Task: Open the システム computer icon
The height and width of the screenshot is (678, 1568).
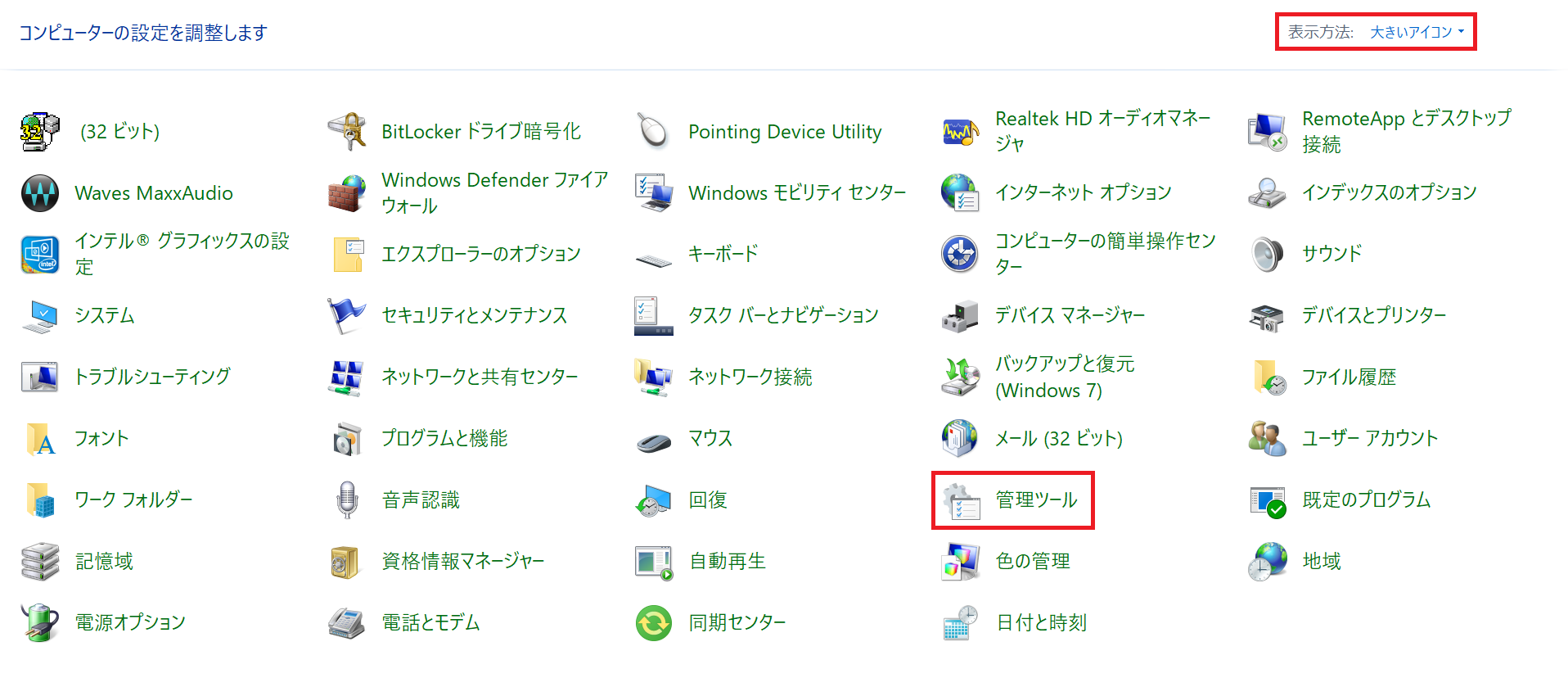Action: tap(40, 315)
